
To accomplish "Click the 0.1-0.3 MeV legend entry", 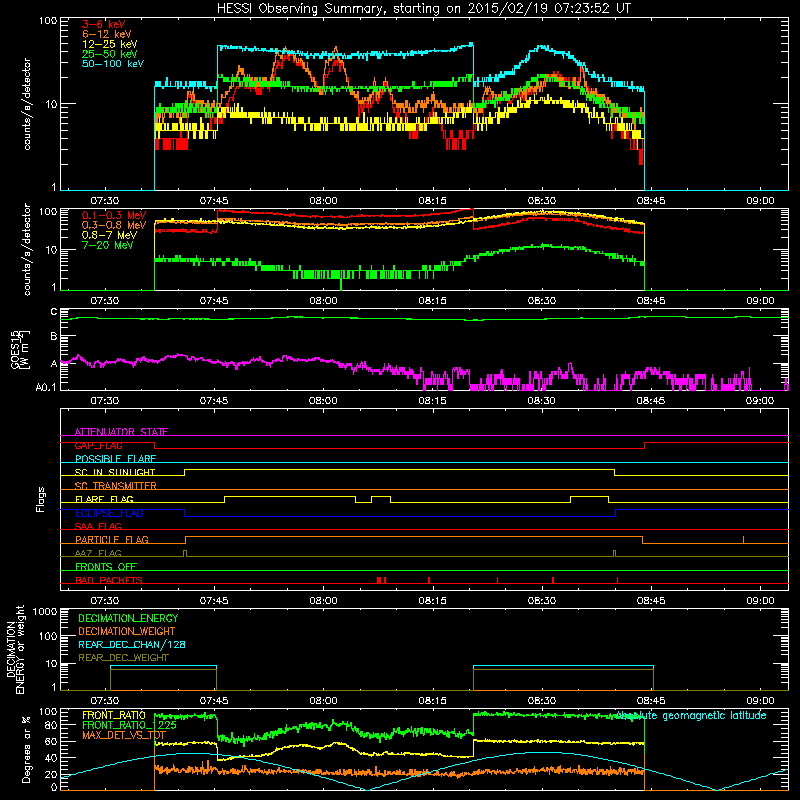I will coord(114,216).
